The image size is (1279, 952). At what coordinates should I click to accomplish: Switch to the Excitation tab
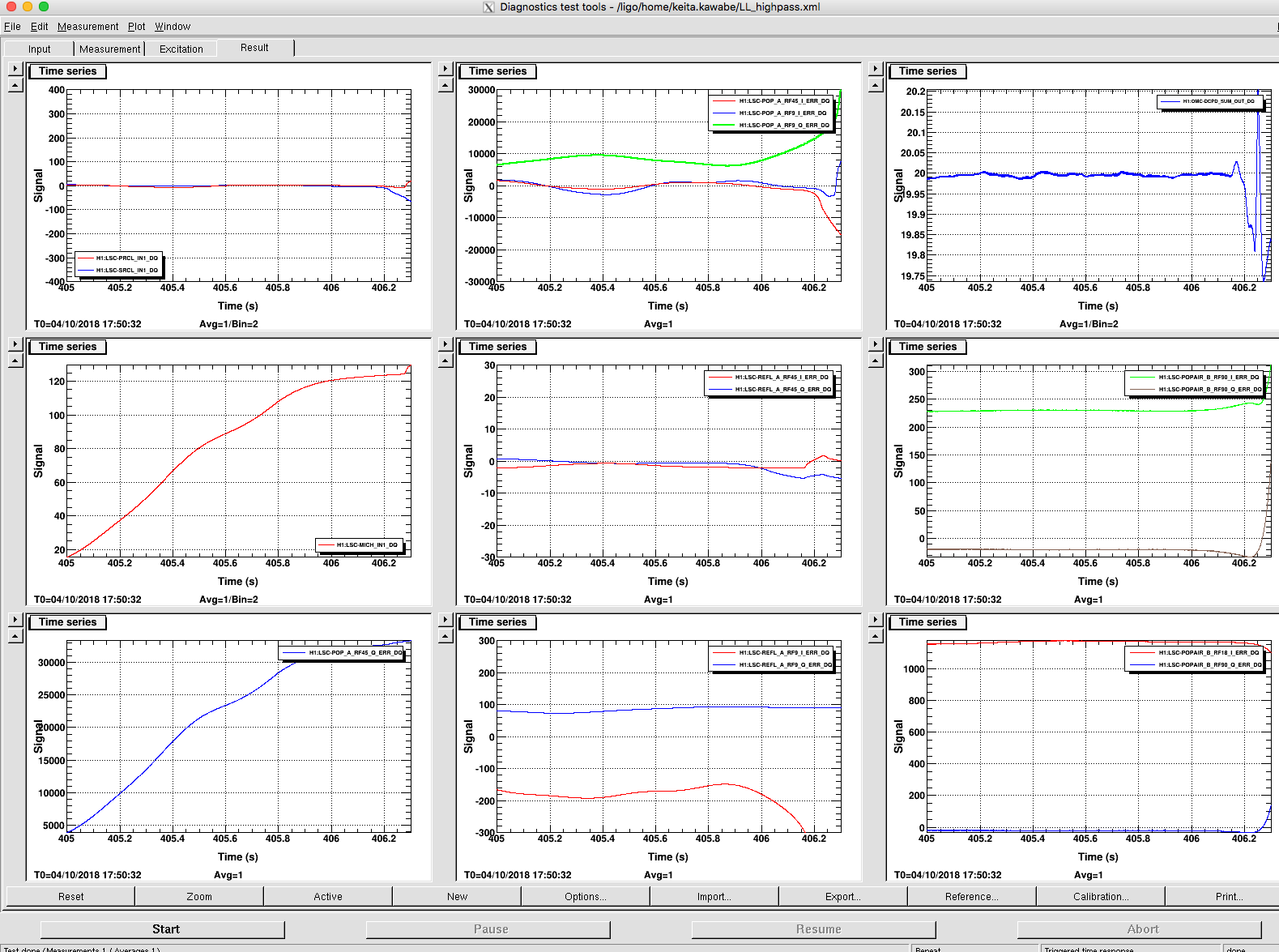coord(181,49)
